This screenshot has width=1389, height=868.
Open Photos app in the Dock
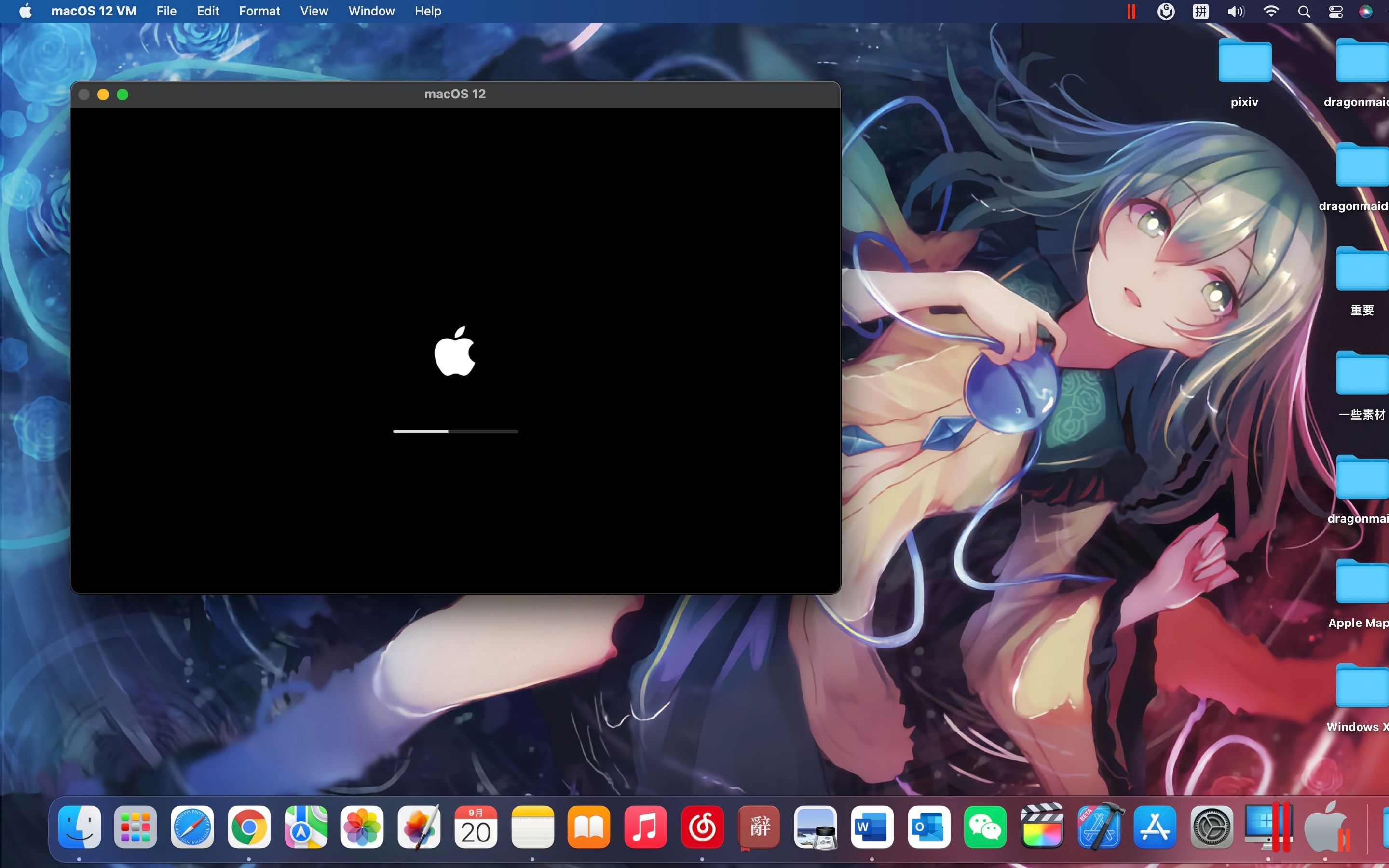click(x=362, y=827)
